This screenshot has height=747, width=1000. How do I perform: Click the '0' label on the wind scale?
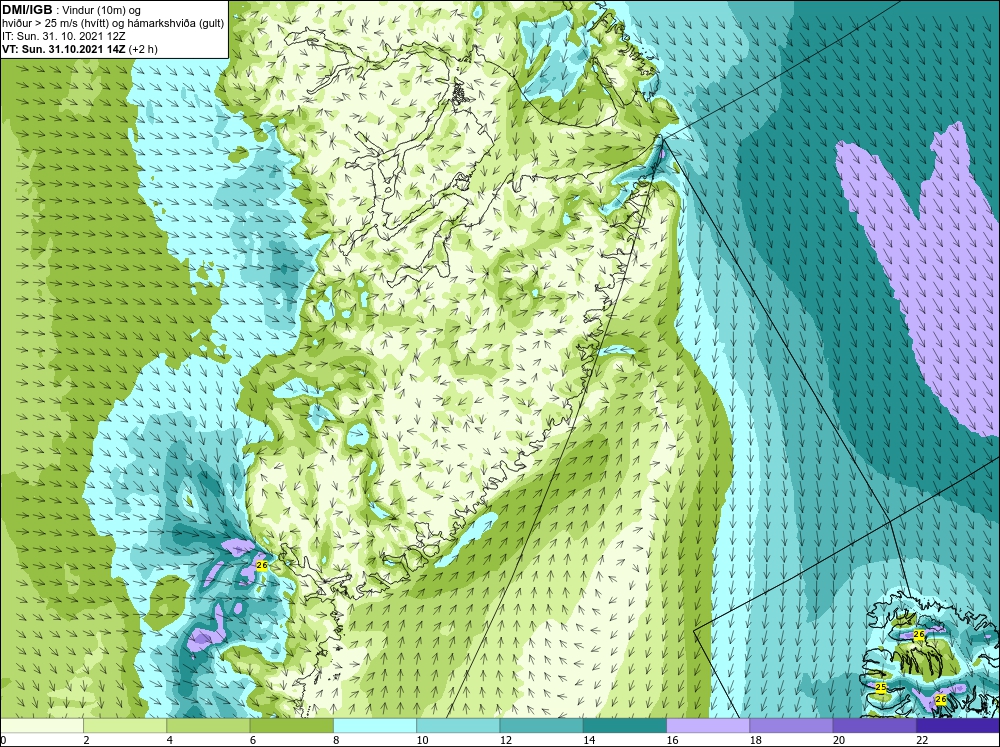3,740
